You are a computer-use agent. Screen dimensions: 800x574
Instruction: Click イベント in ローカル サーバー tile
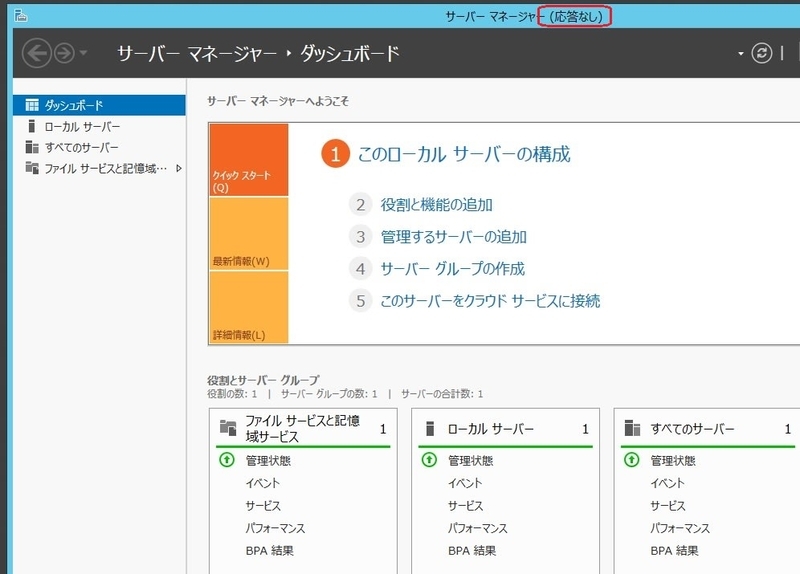pyautogui.click(x=465, y=483)
